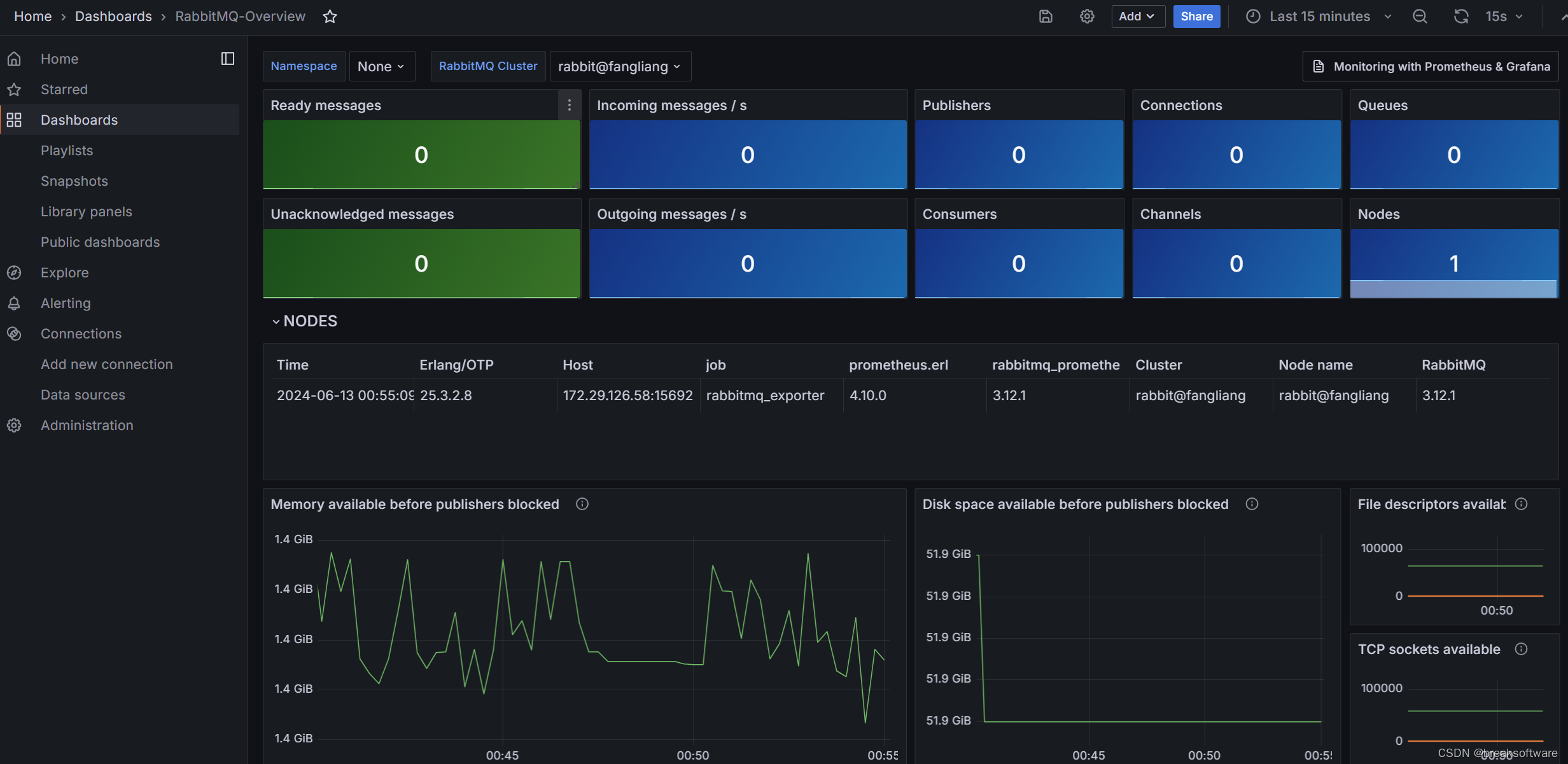Click the rabbitmq_exporter job cell
The image size is (1568, 764).
point(765,396)
